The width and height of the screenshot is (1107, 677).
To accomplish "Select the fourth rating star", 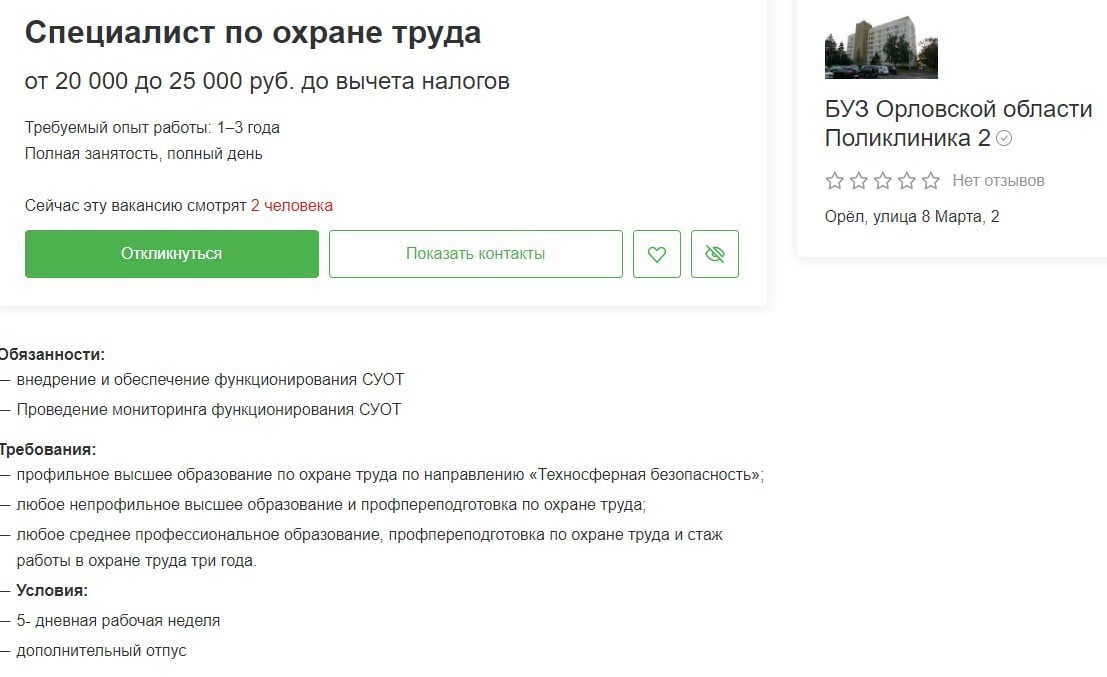I will pos(906,181).
